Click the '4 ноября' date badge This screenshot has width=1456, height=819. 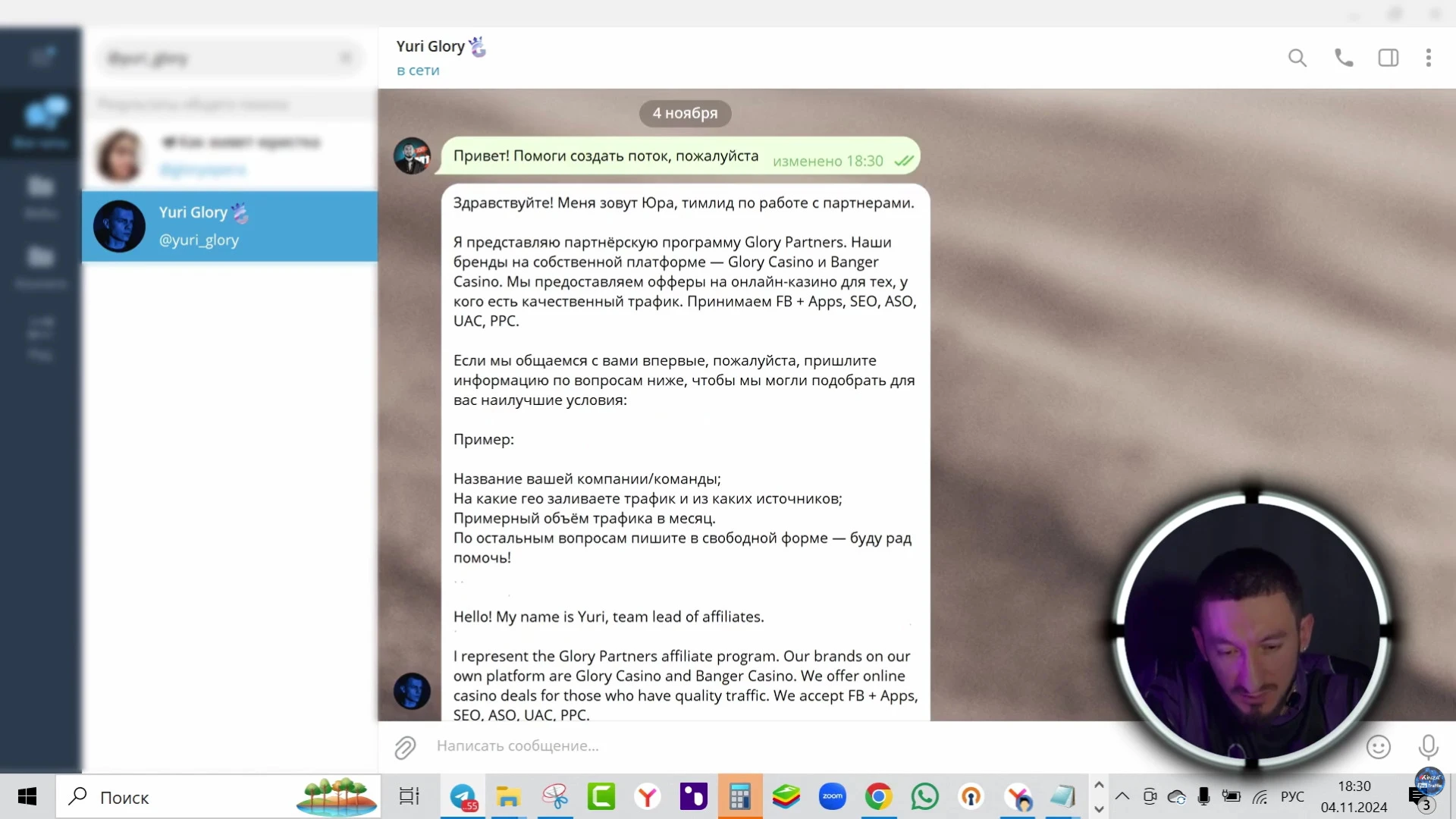685,113
